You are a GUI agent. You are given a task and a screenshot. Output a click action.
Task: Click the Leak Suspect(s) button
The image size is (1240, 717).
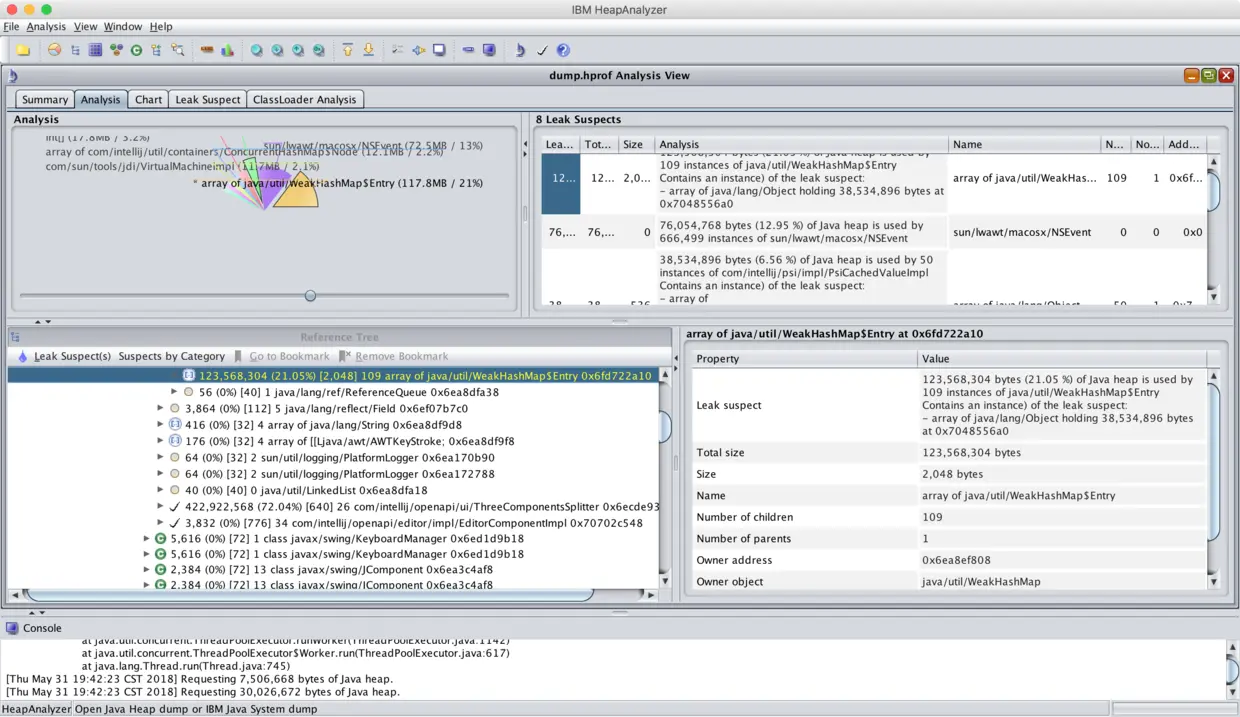[64, 356]
